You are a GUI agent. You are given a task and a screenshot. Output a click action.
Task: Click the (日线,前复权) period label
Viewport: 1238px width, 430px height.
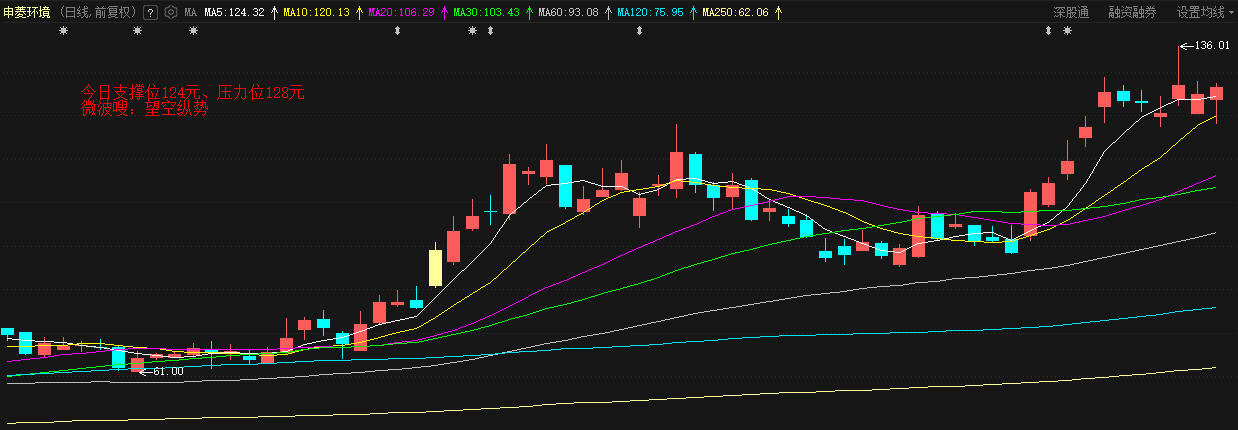(x=98, y=13)
